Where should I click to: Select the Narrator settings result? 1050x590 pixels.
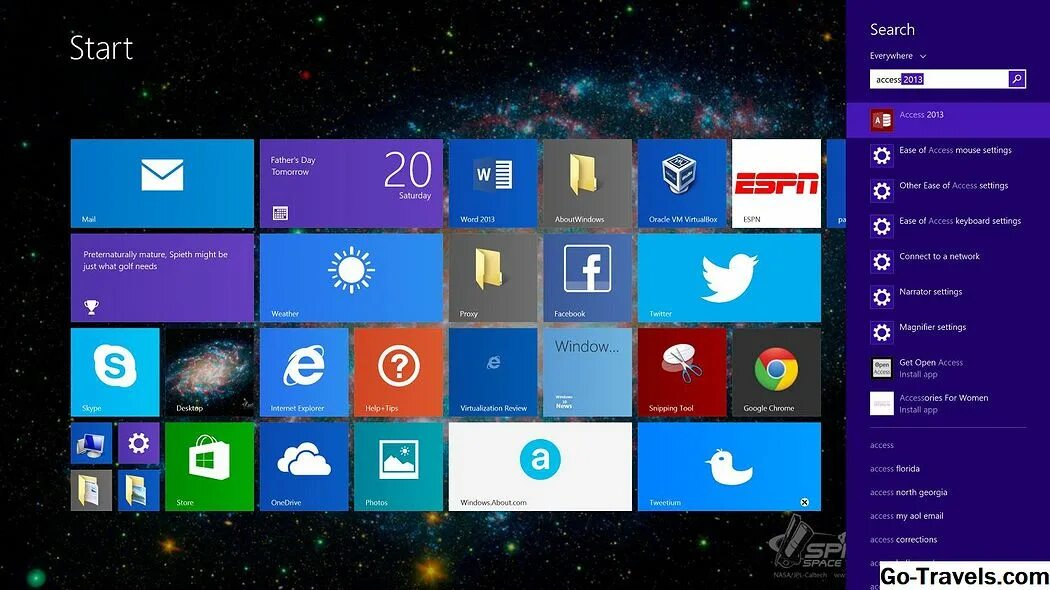948,297
